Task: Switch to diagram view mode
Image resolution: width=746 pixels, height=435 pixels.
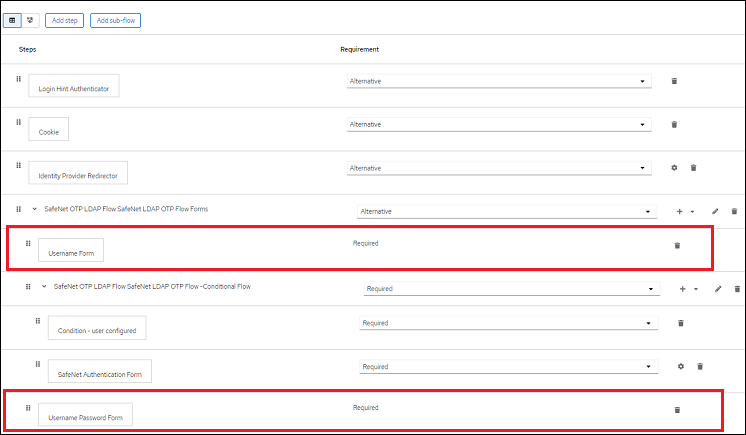Action: (30, 20)
